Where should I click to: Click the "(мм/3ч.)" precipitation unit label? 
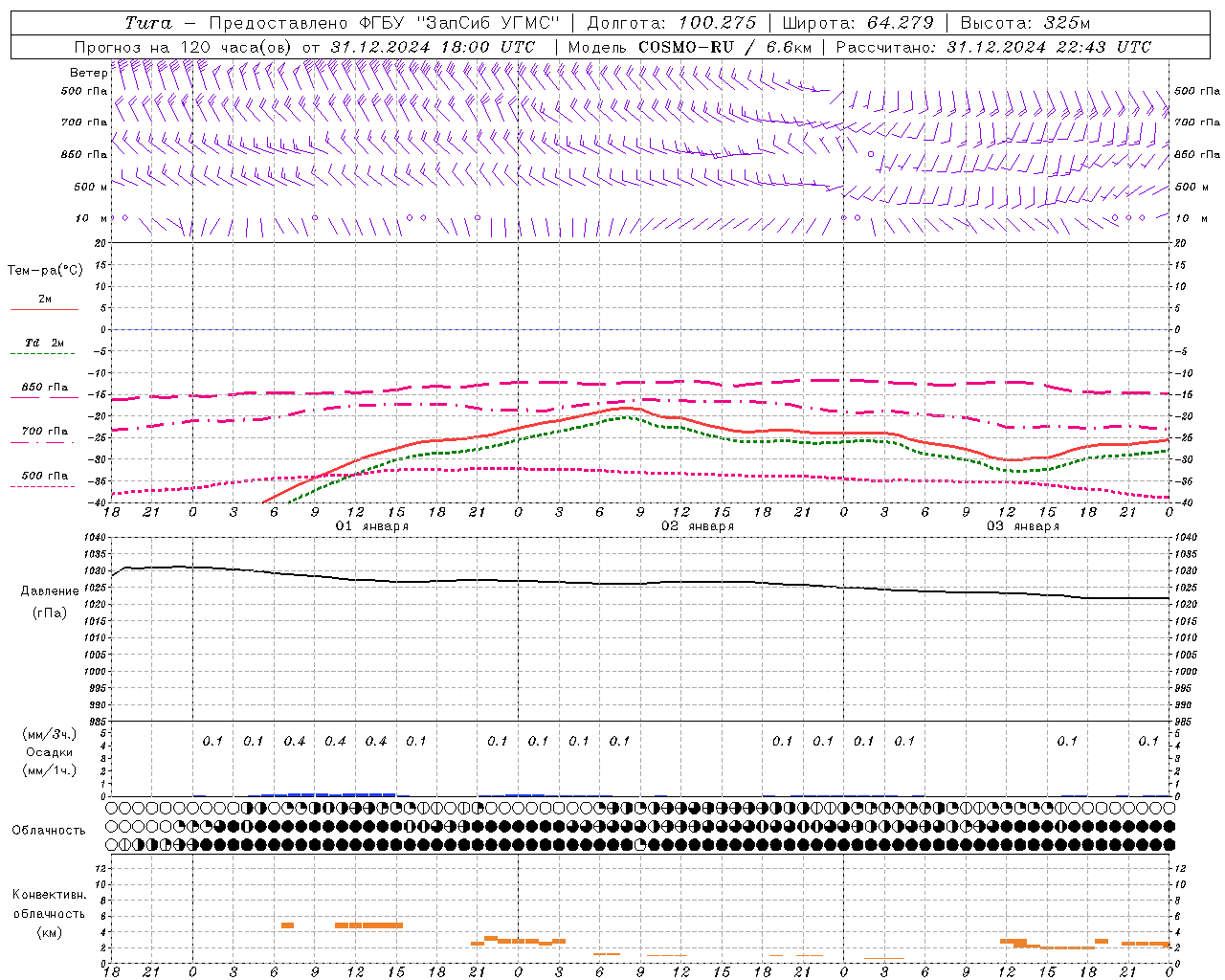click(x=50, y=734)
